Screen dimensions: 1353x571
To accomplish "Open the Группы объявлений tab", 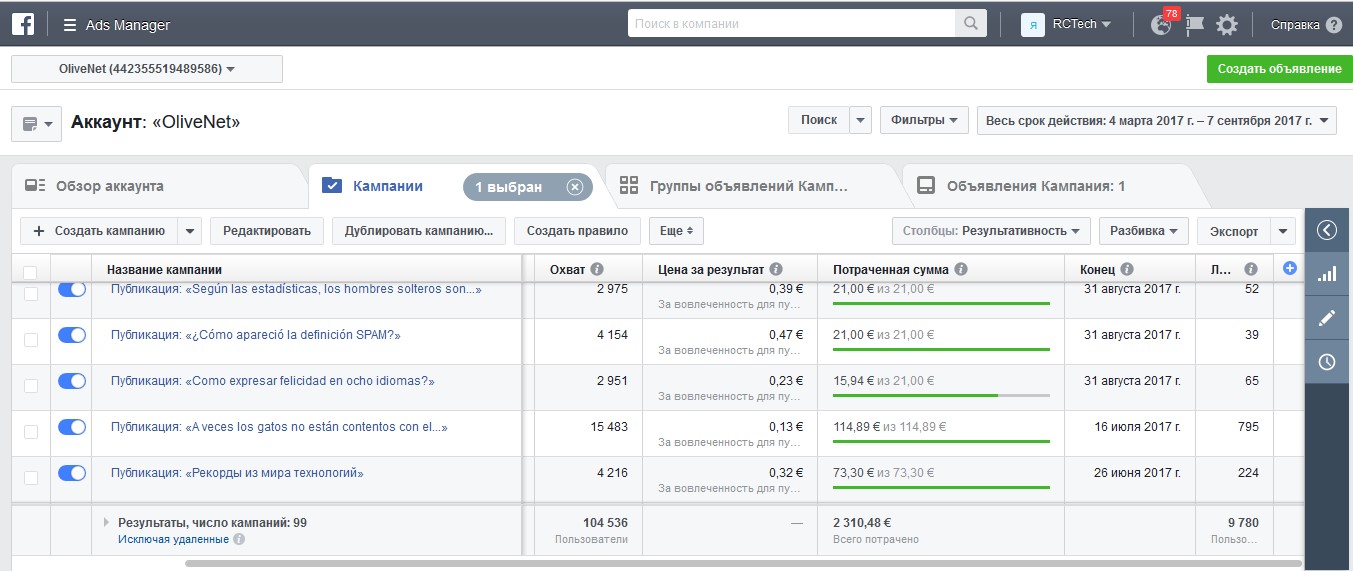I will pyautogui.click(x=748, y=186).
